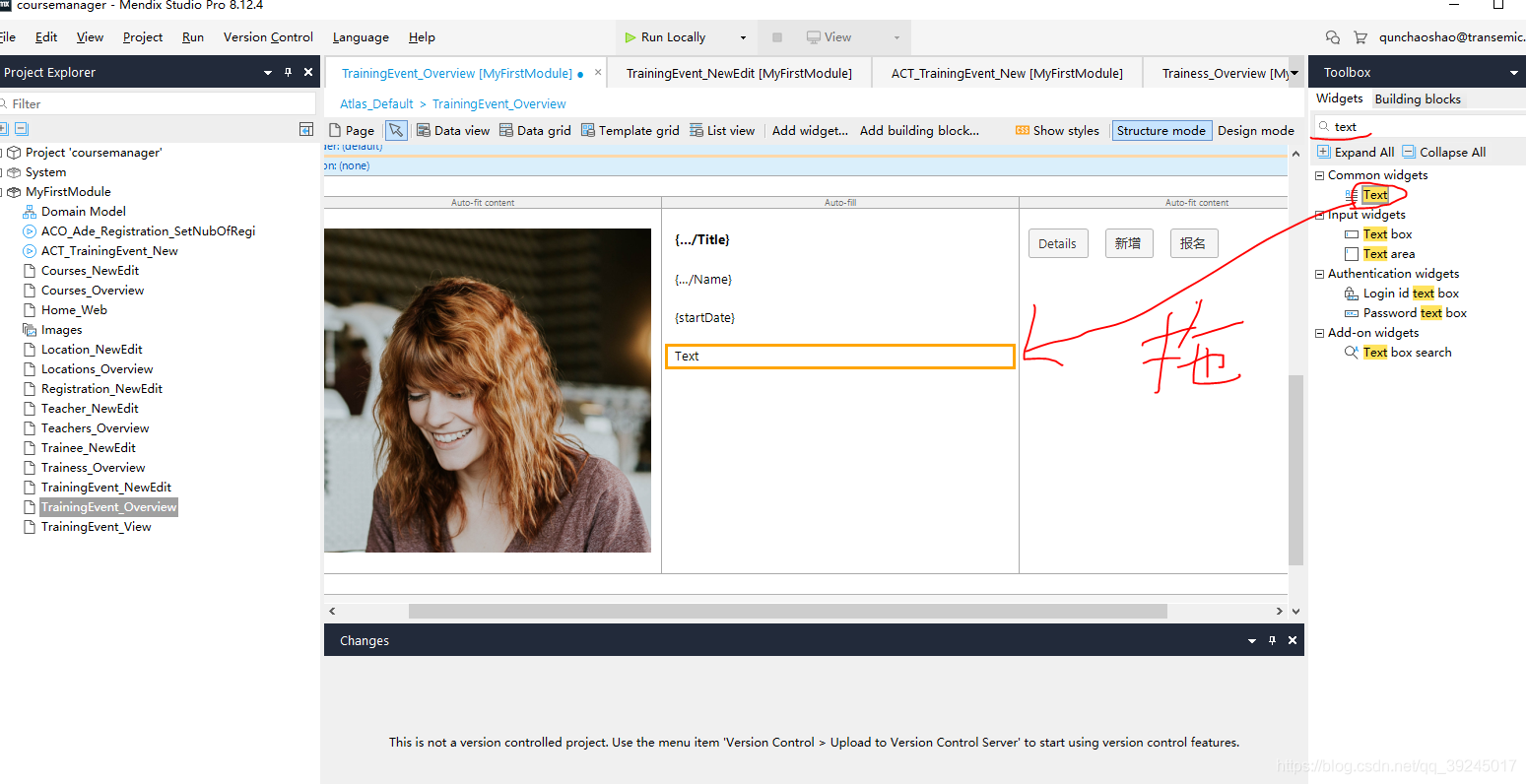Open the Run Locally dropdown arrow

[x=743, y=37]
